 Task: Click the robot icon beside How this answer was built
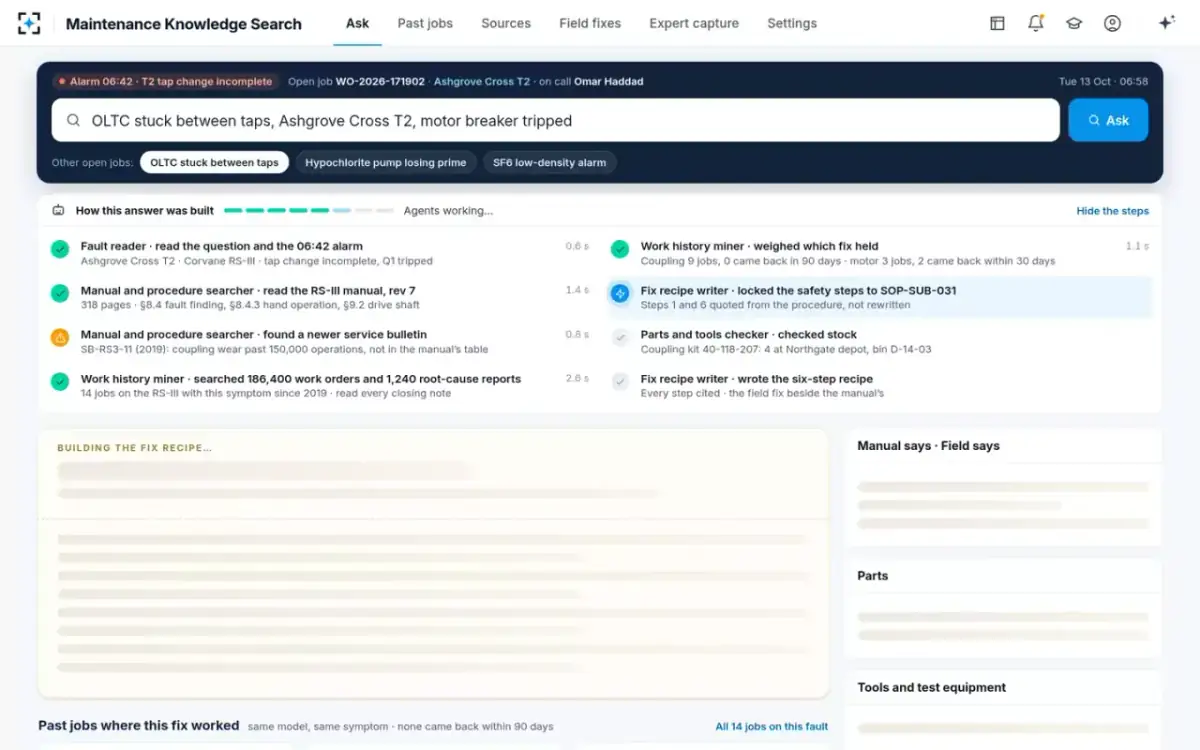[58, 211]
